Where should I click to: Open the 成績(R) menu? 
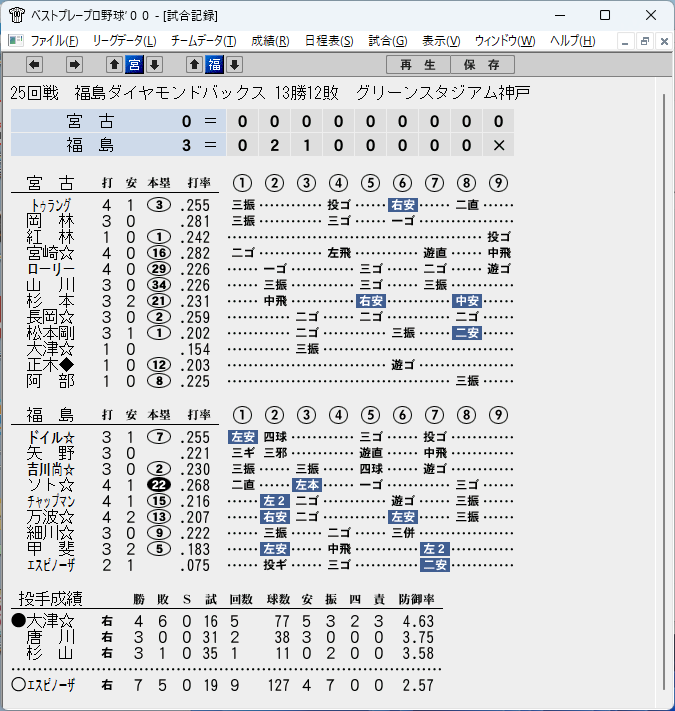(x=270, y=41)
